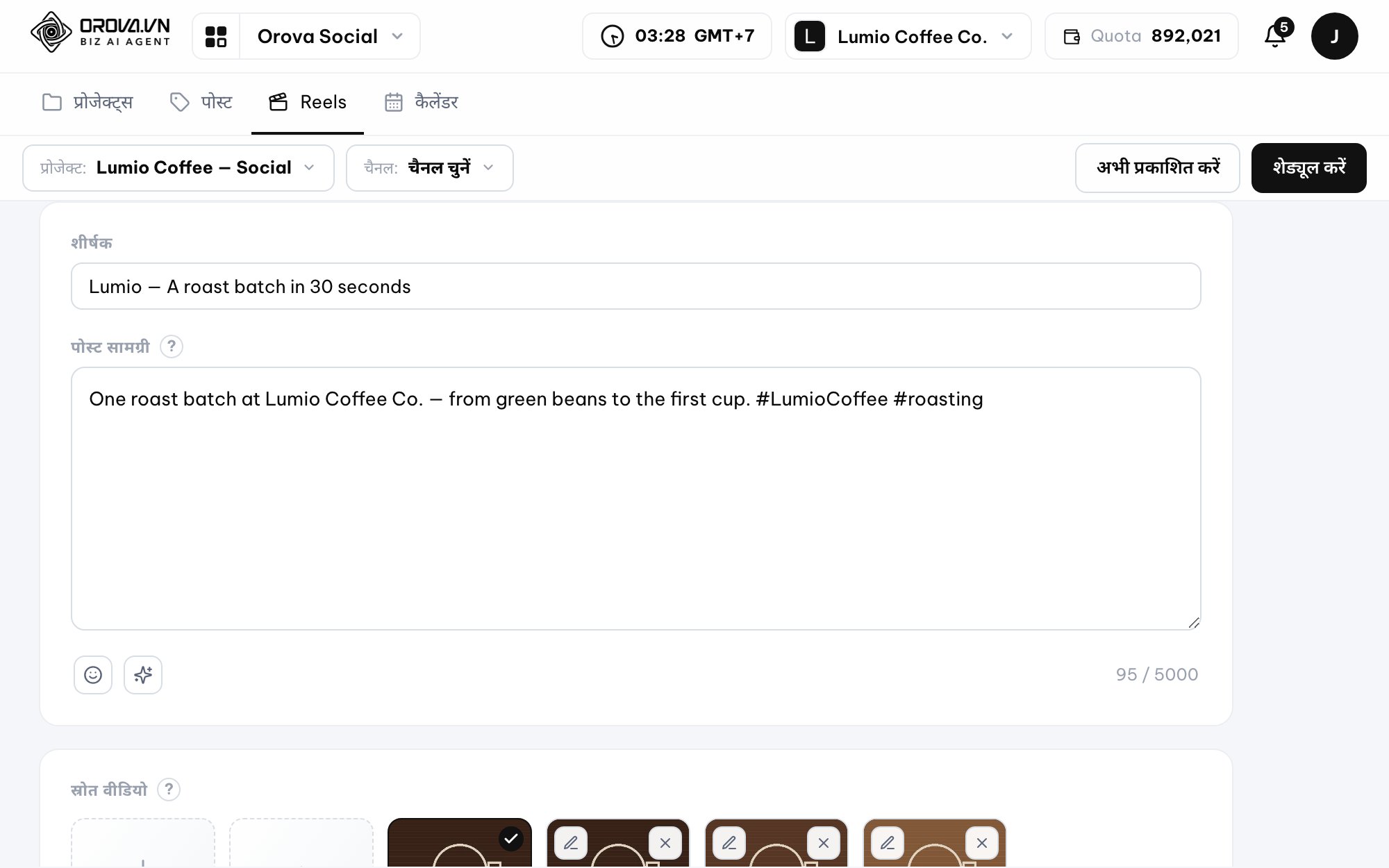Click the अभी प्रकाशित करें button

point(1158,168)
